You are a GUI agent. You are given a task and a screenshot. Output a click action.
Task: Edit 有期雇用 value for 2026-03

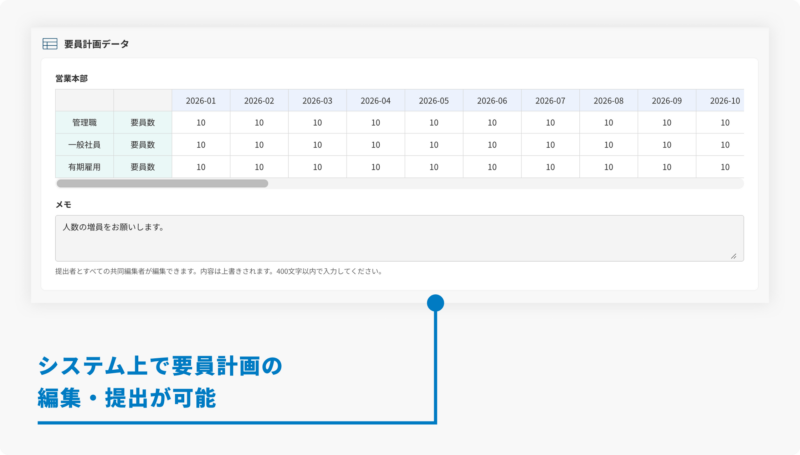click(317, 167)
